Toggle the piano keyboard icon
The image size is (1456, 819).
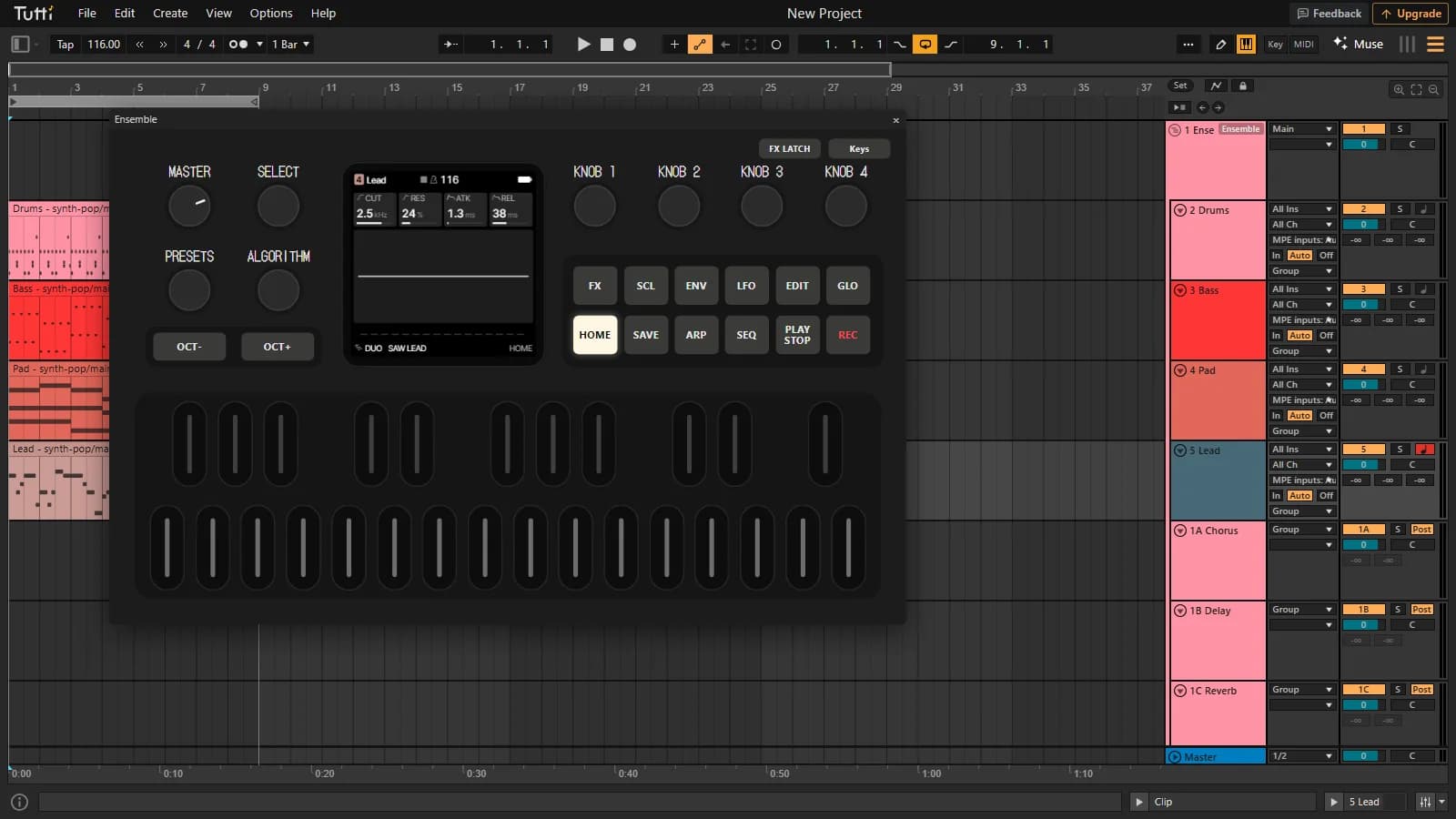pyautogui.click(x=1246, y=44)
